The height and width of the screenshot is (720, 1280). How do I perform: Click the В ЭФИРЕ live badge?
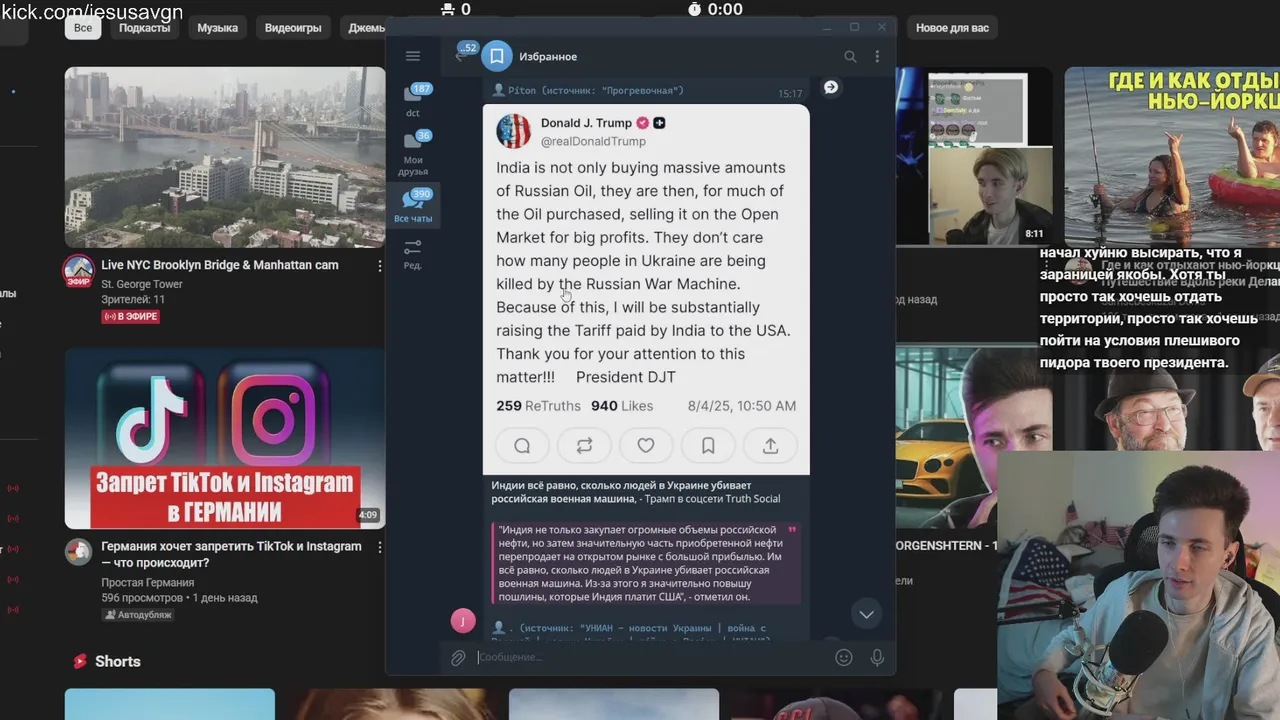tap(131, 316)
